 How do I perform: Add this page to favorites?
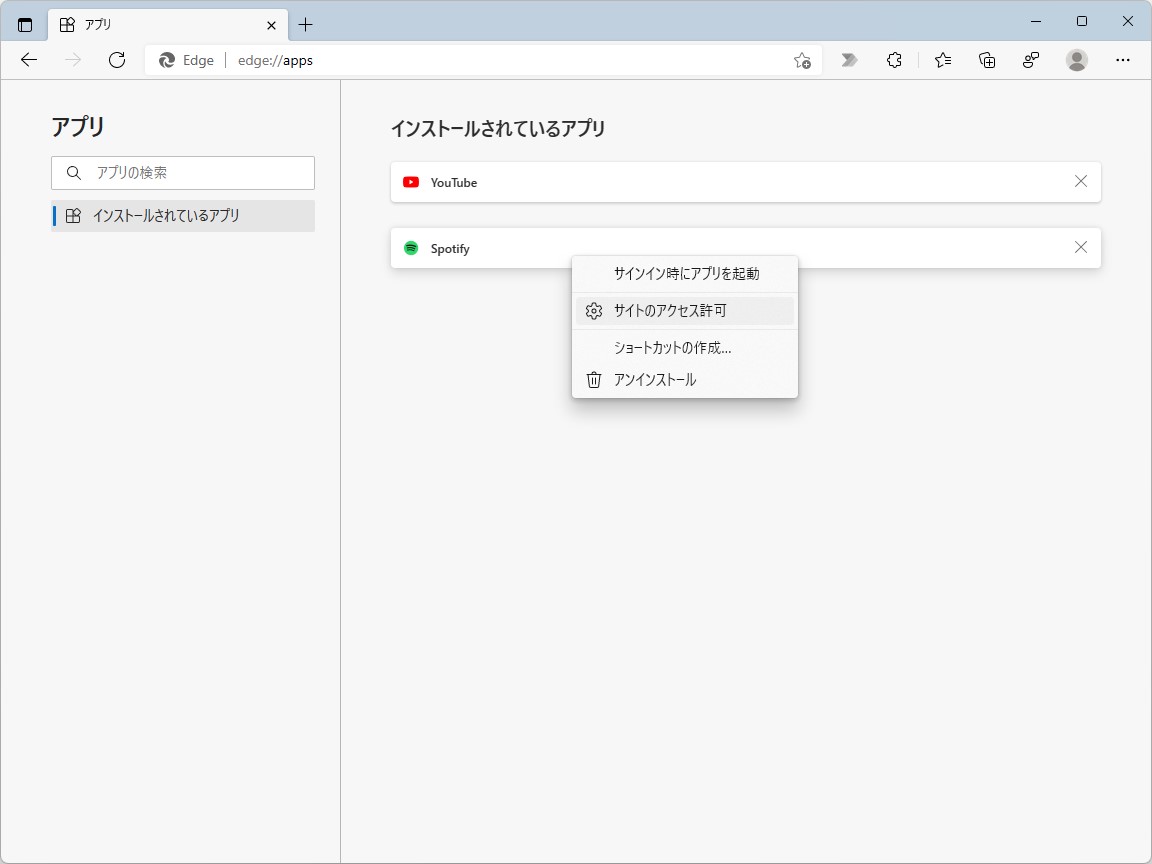[x=802, y=60]
